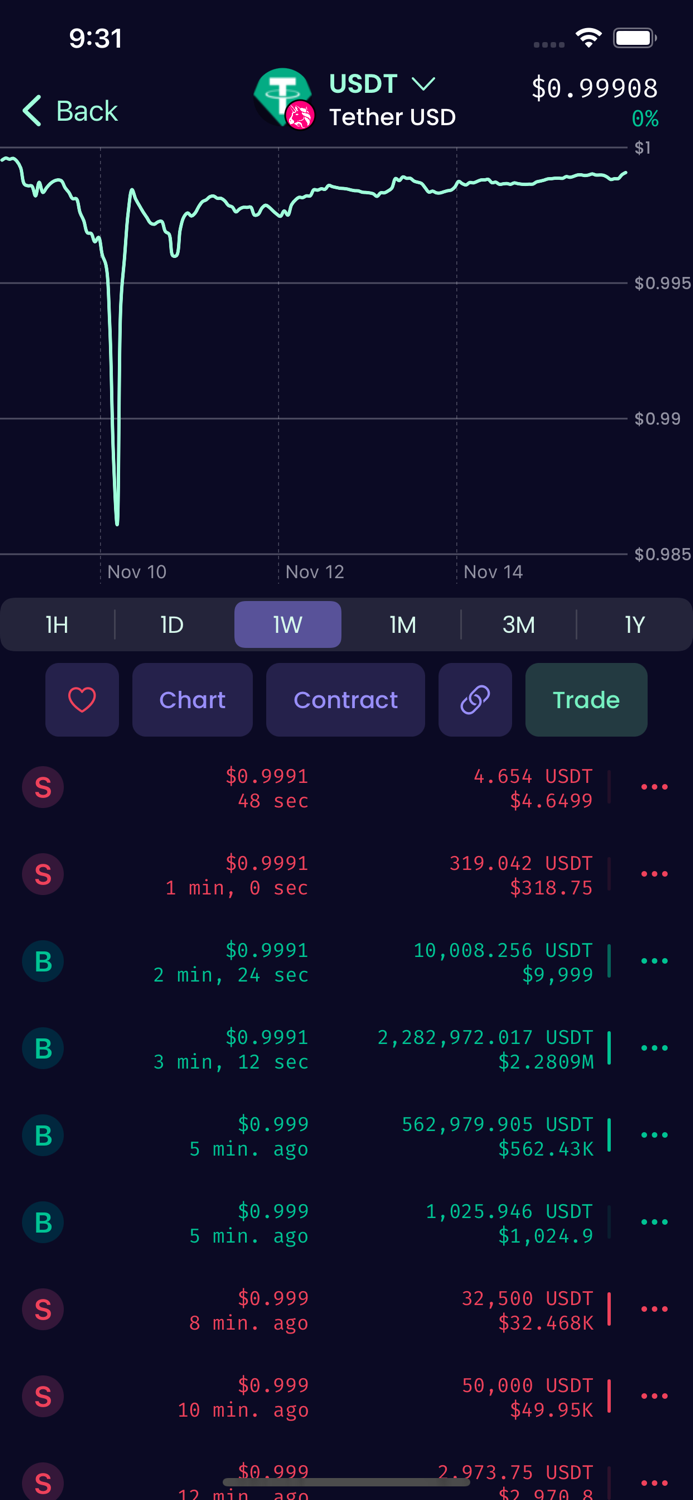
Task: Click the chain link icon
Action: pos(475,700)
